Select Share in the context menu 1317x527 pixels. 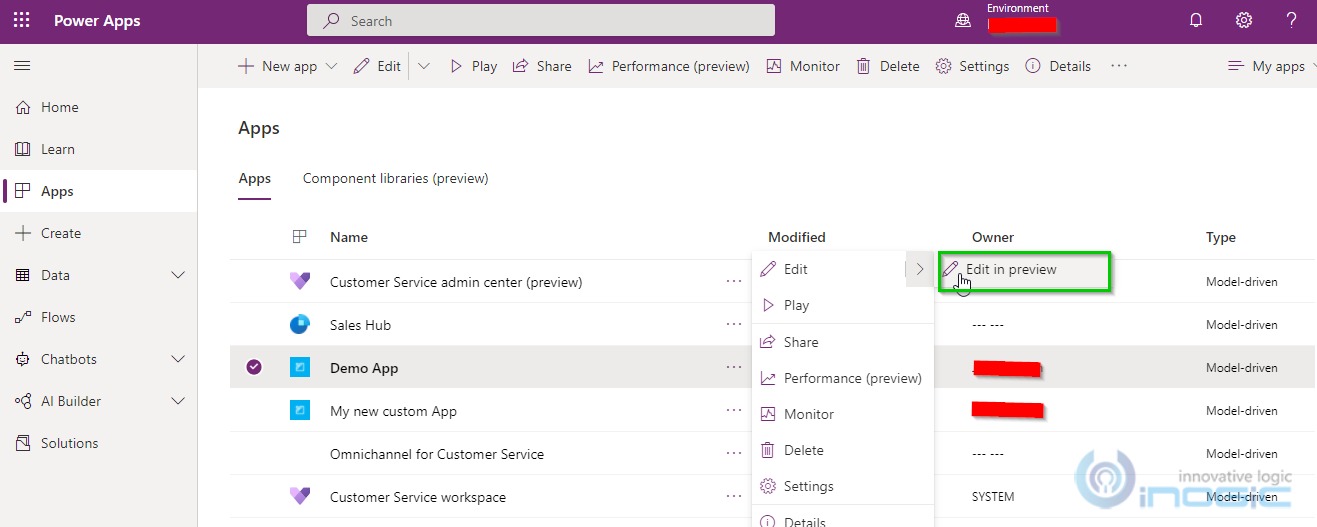[x=800, y=342]
